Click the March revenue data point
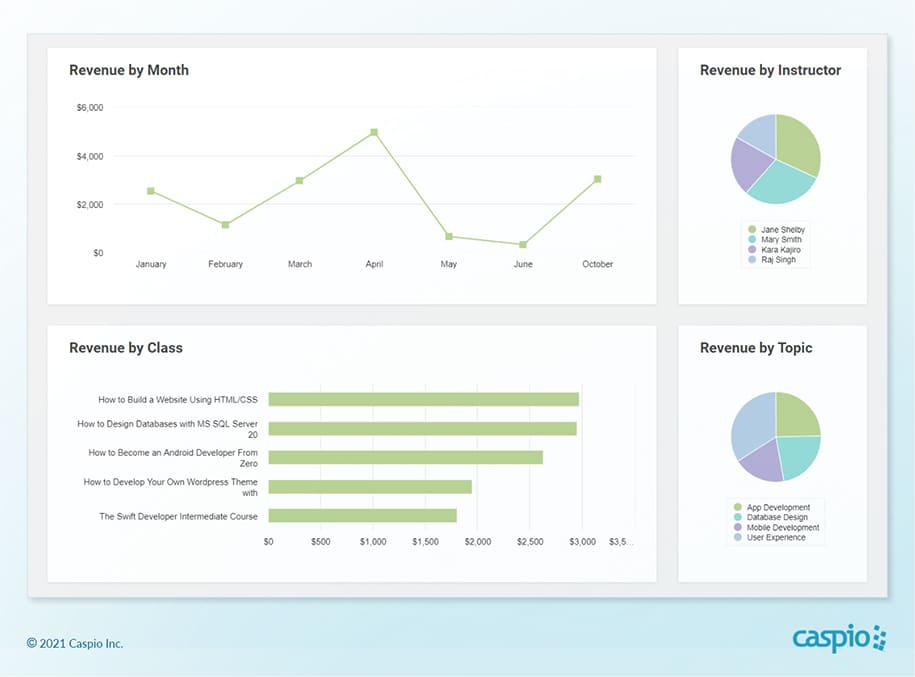Image resolution: width=915 pixels, height=677 pixels. coord(299,181)
